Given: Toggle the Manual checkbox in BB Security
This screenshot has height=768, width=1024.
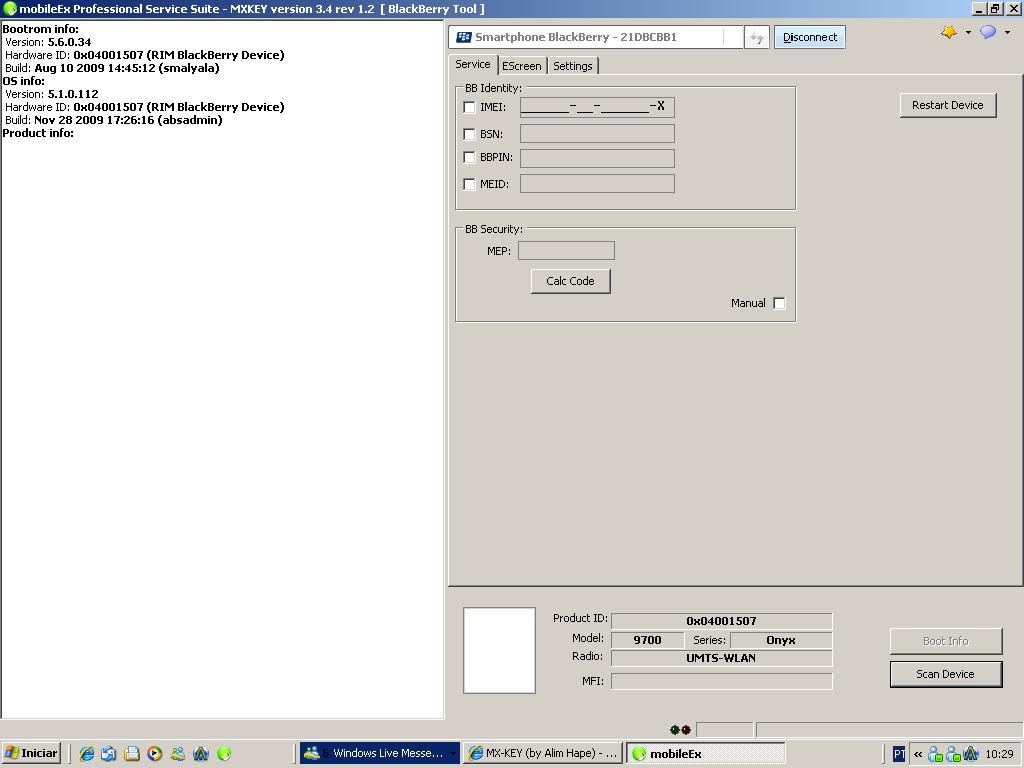Looking at the screenshot, I should click(779, 303).
